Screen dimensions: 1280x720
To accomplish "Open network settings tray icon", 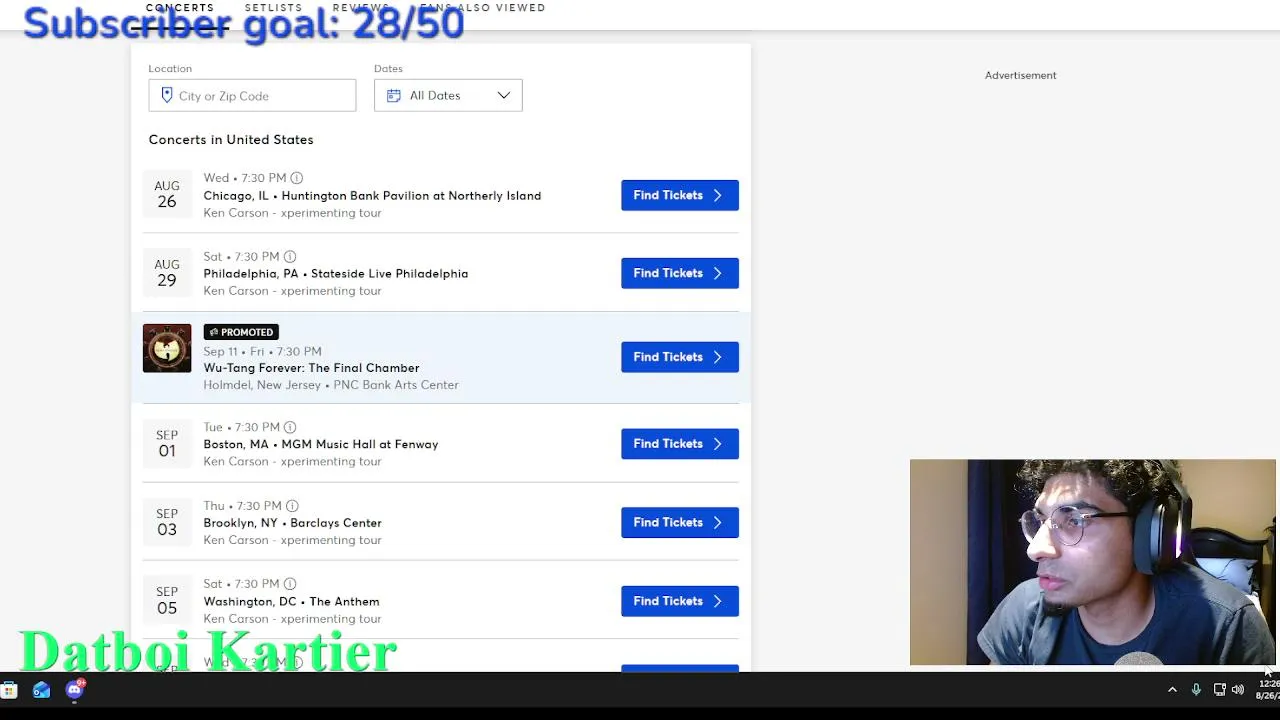I will tap(1220, 690).
